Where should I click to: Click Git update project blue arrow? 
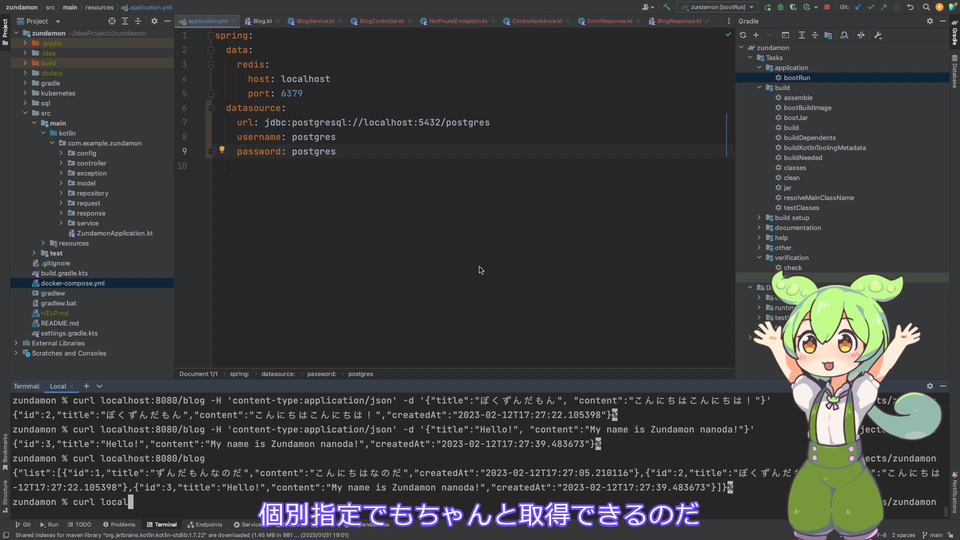pyautogui.click(x=858, y=7)
